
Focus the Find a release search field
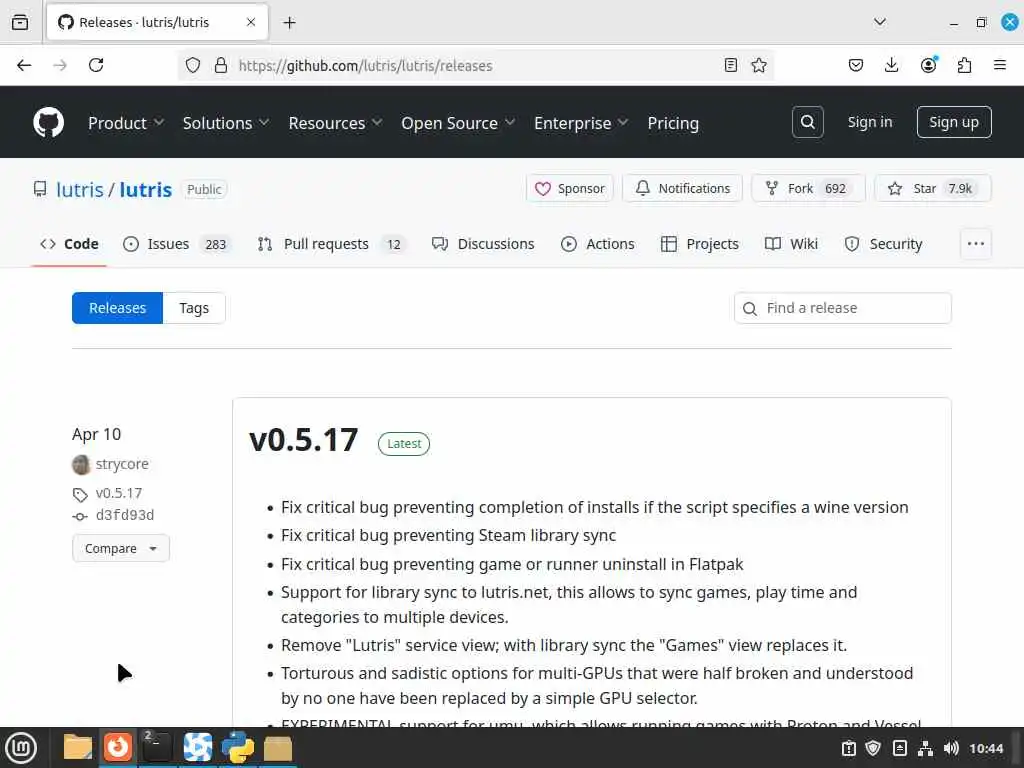coord(842,308)
